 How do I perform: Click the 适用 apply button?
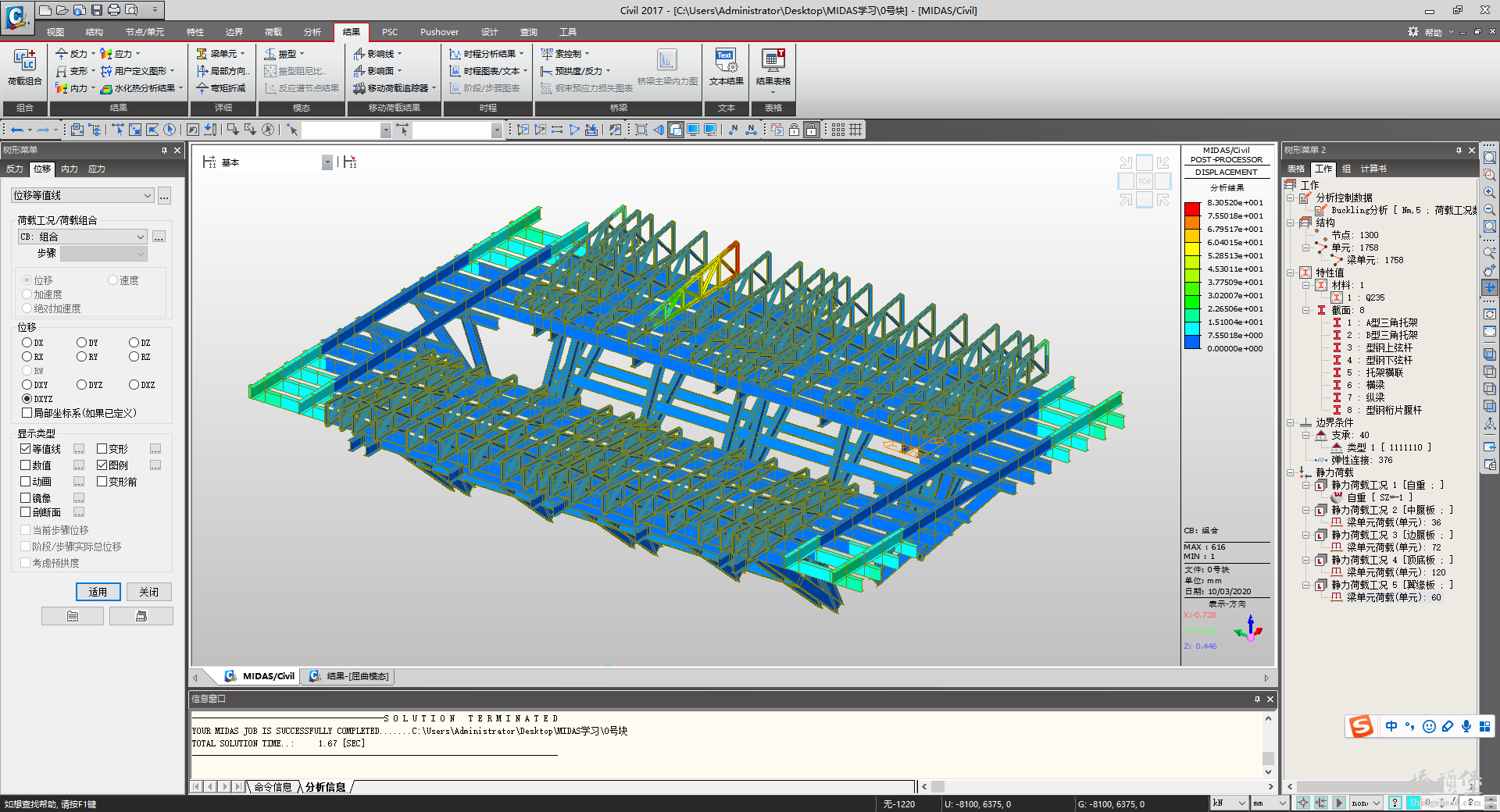coord(98,592)
